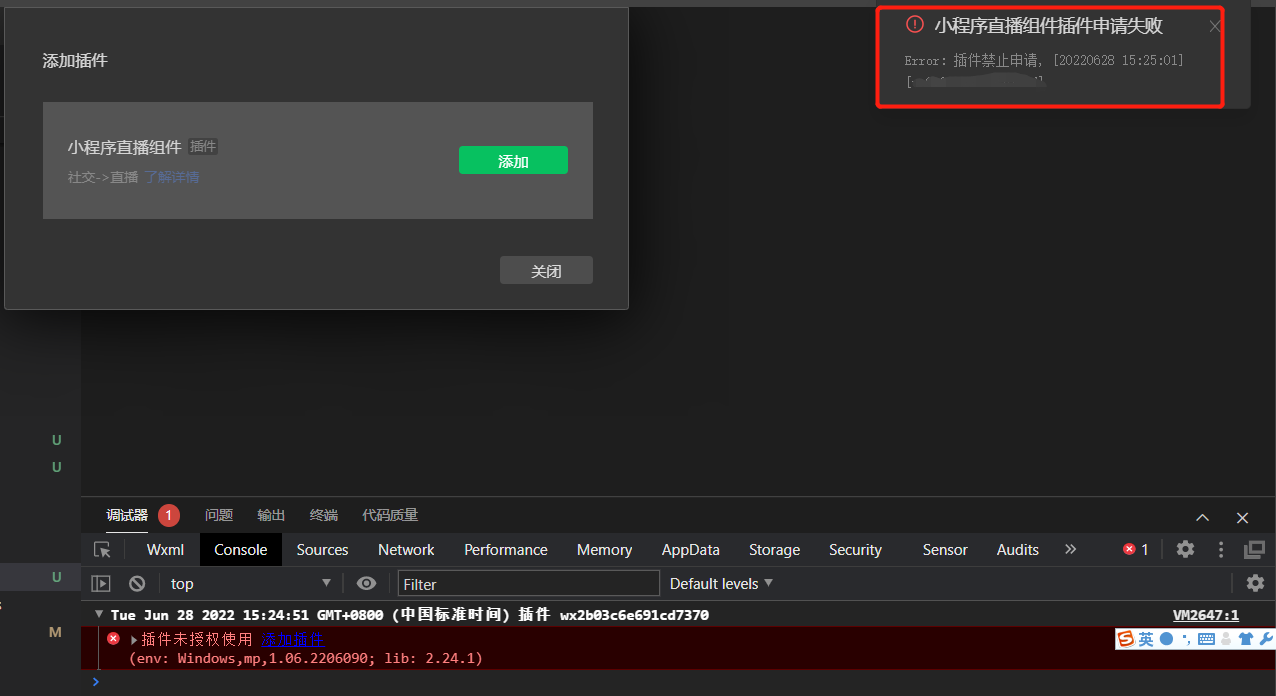Click the Sogou input method S logo
Screen dimensions: 1276x696
coord(1126,639)
